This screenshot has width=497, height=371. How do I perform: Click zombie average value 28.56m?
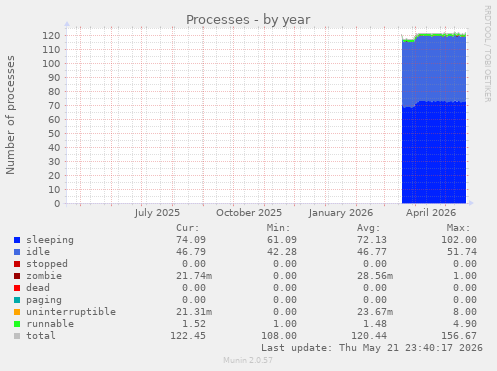click(x=375, y=276)
